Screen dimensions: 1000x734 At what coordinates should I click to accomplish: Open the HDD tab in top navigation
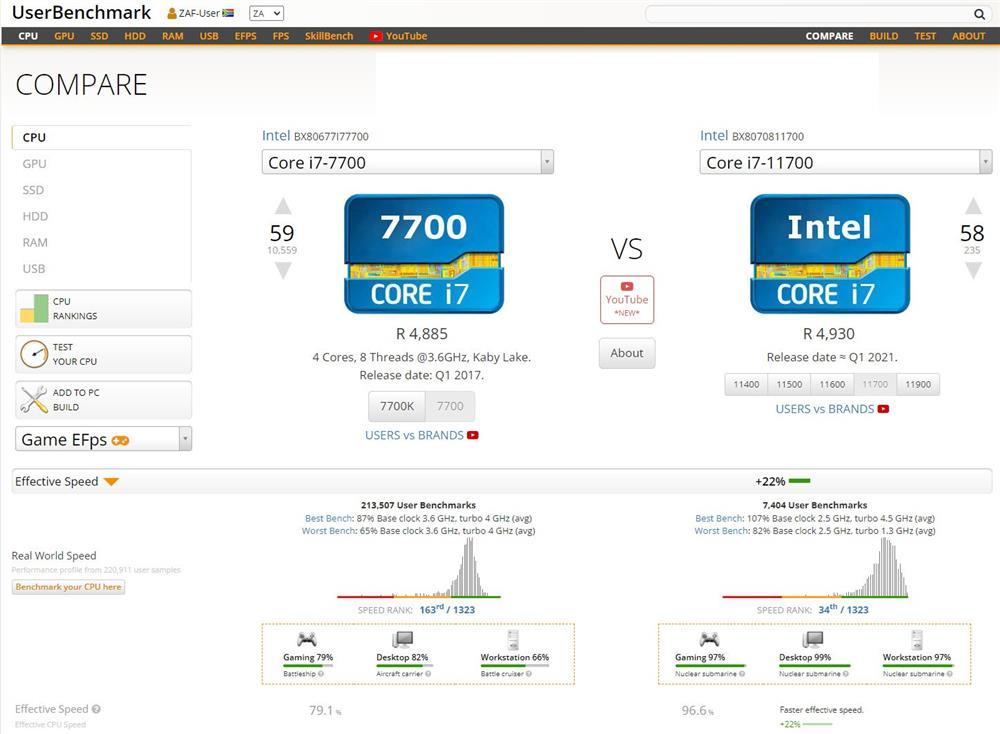135,36
